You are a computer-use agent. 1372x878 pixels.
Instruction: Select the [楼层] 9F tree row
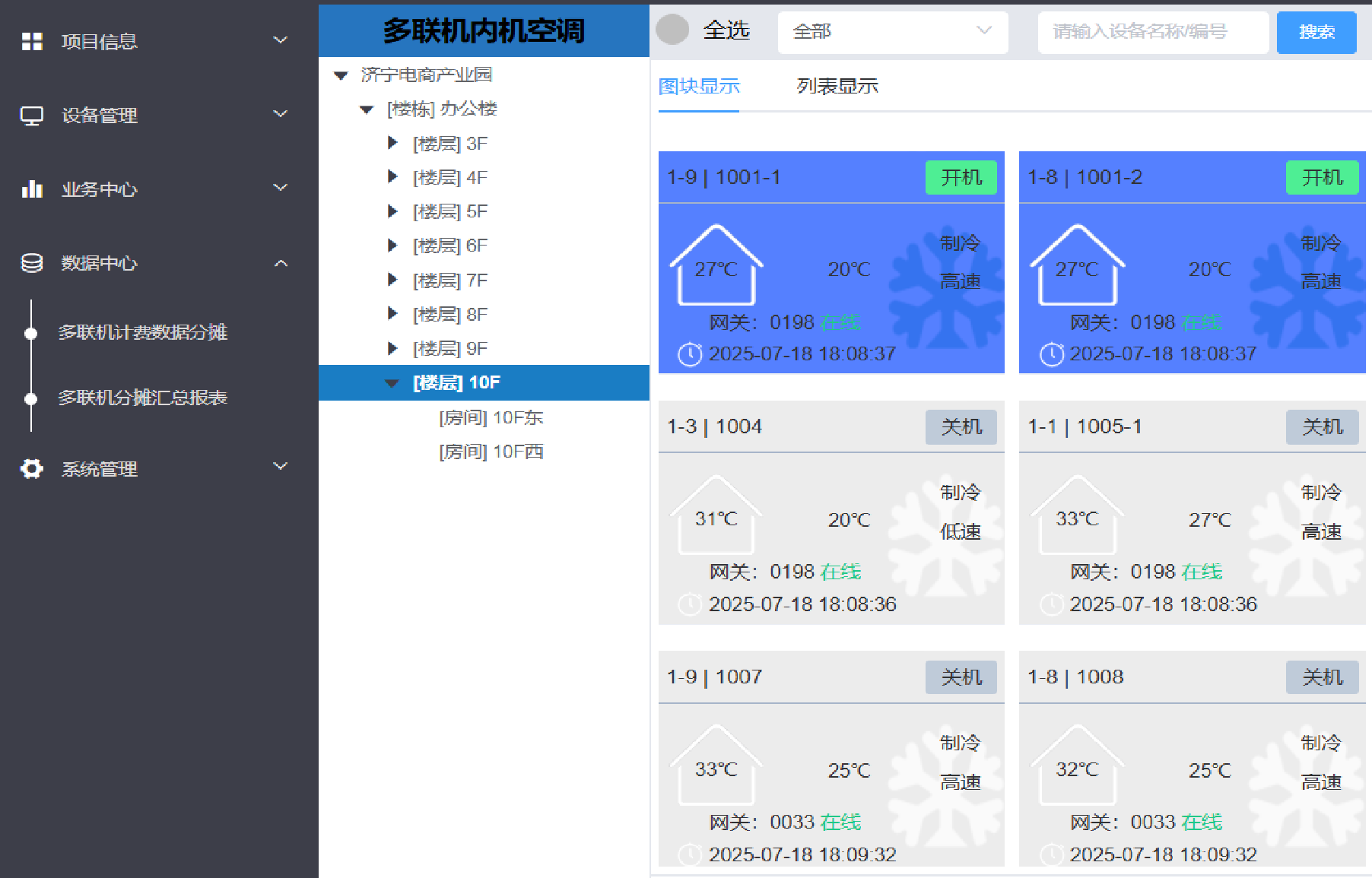pos(484,348)
